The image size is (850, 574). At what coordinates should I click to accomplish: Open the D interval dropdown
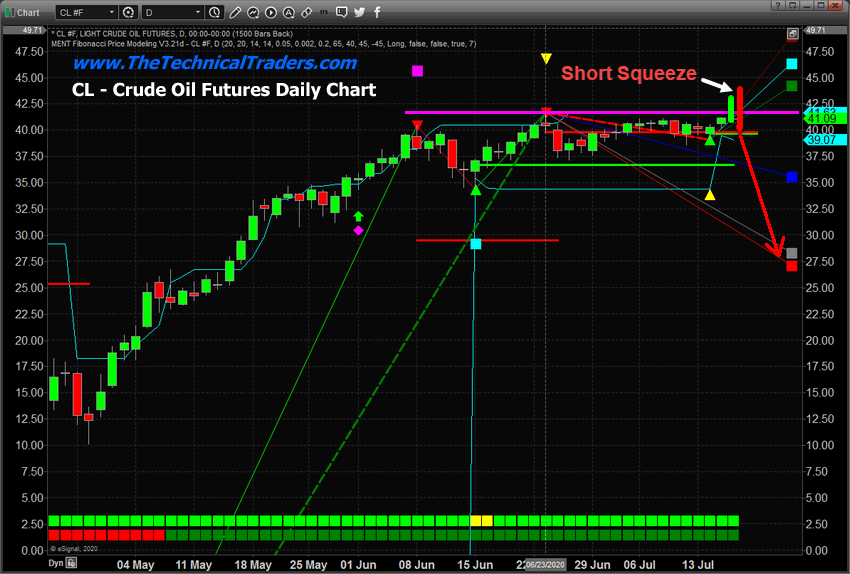(x=172, y=12)
